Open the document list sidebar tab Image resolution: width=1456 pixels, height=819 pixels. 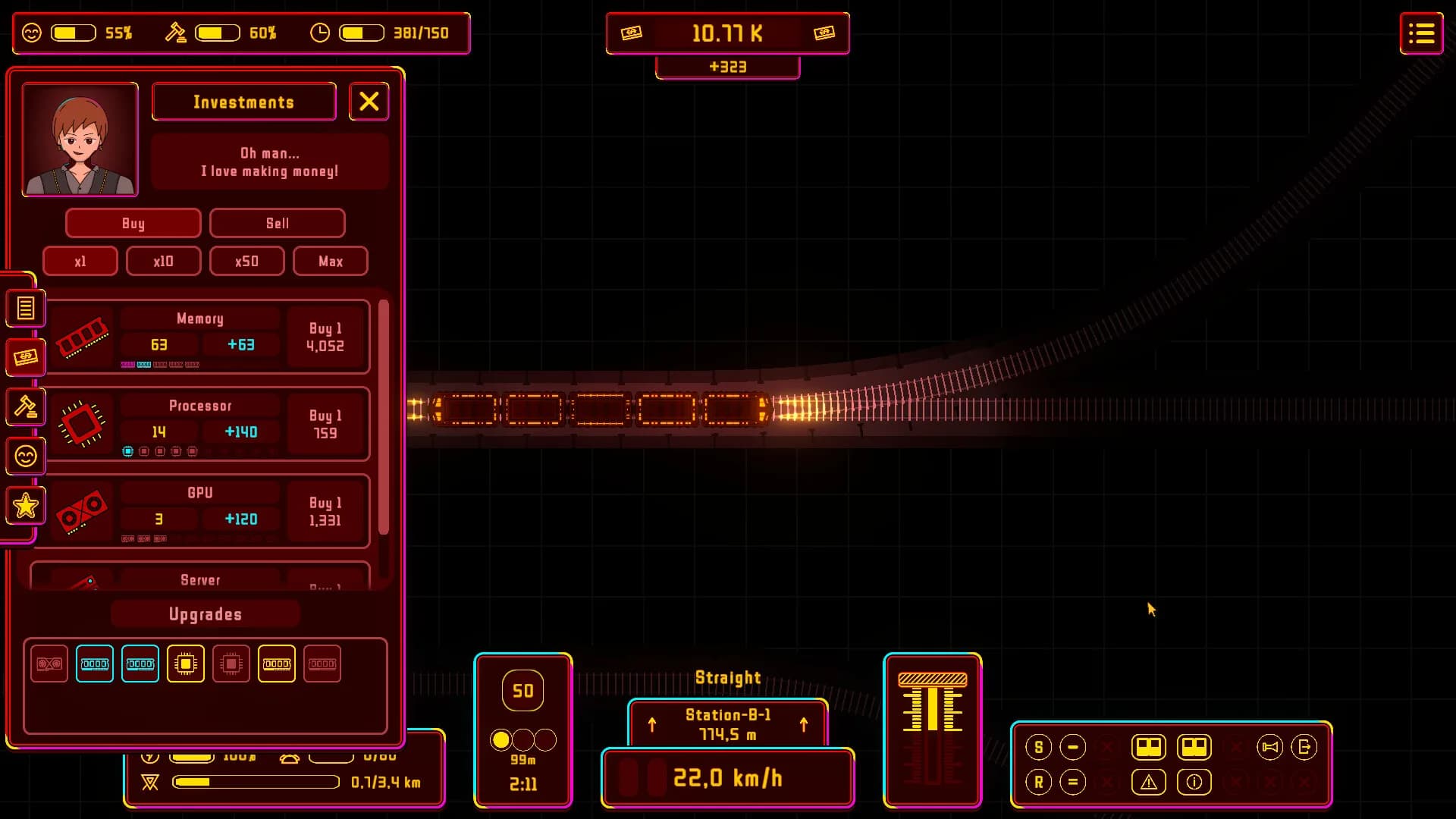[26, 309]
